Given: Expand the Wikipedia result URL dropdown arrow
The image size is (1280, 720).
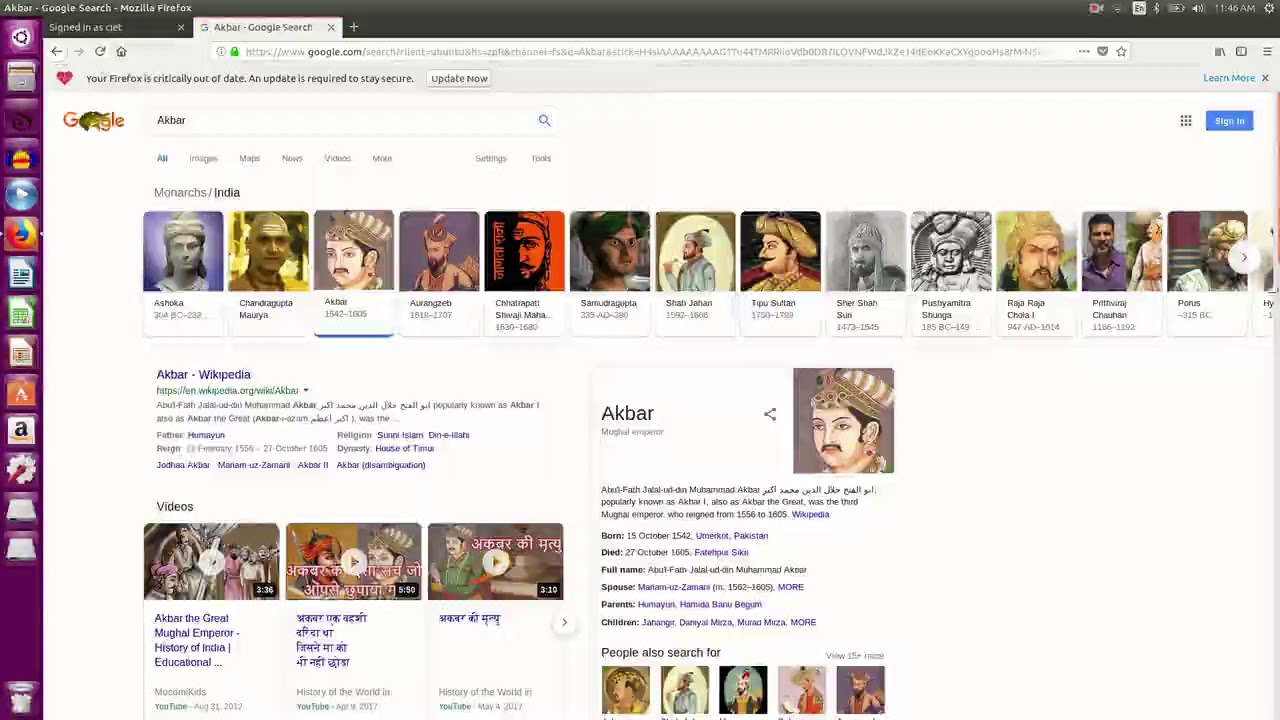Looking at the screenshot, I should [306, 391].
